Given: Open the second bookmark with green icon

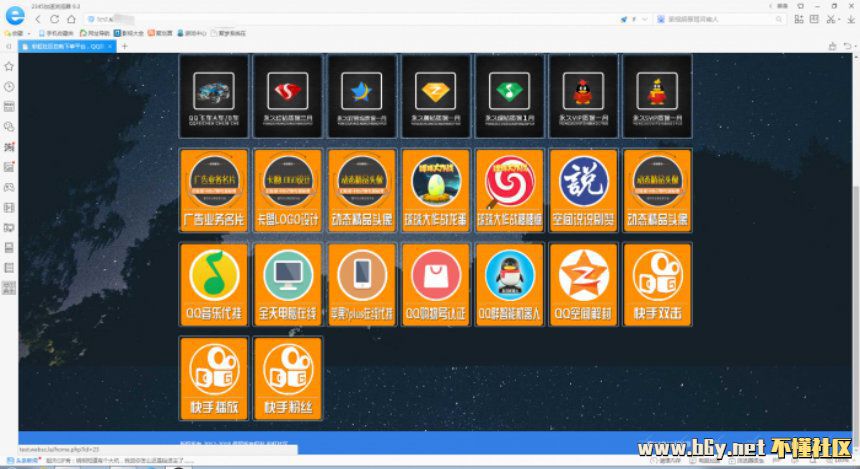Looking at the screenshot, I should [x=95, y=33].
